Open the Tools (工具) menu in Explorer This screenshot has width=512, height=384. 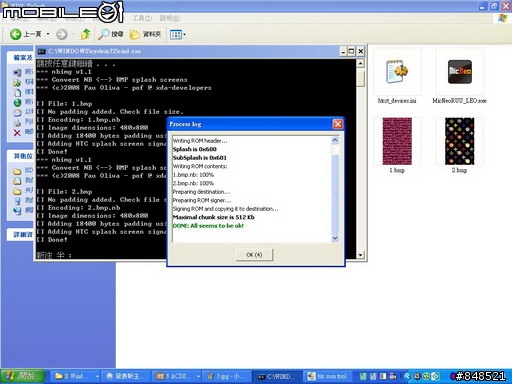pos(142,18)
